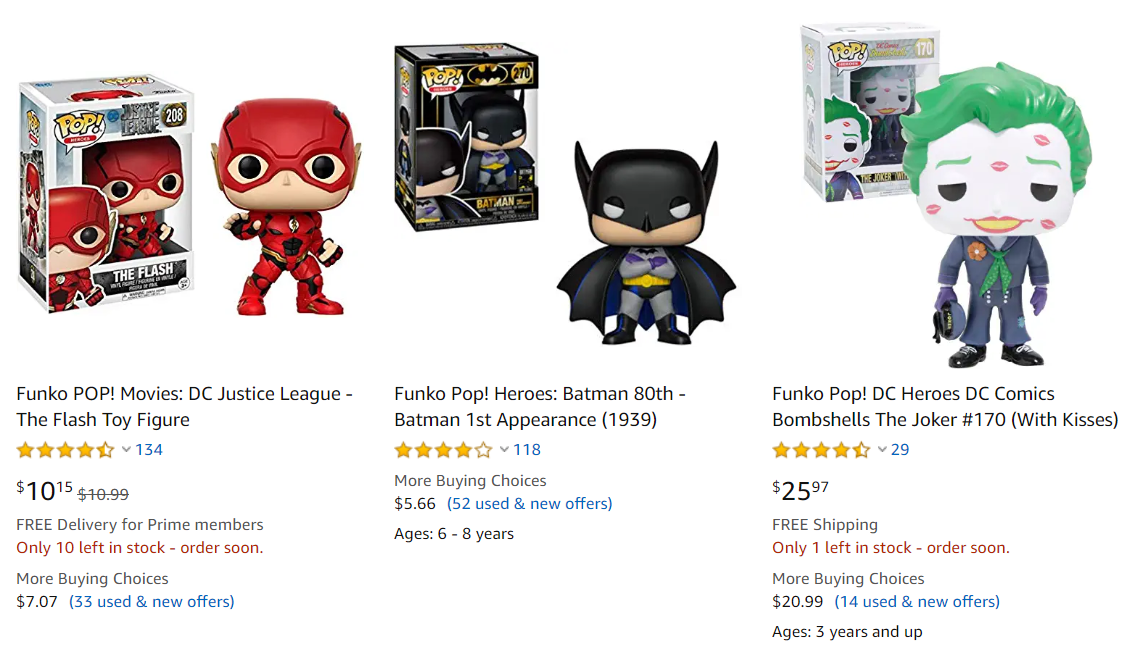
Task: Open the Joker With Kisses product title
Action: [x=944, y=406]
